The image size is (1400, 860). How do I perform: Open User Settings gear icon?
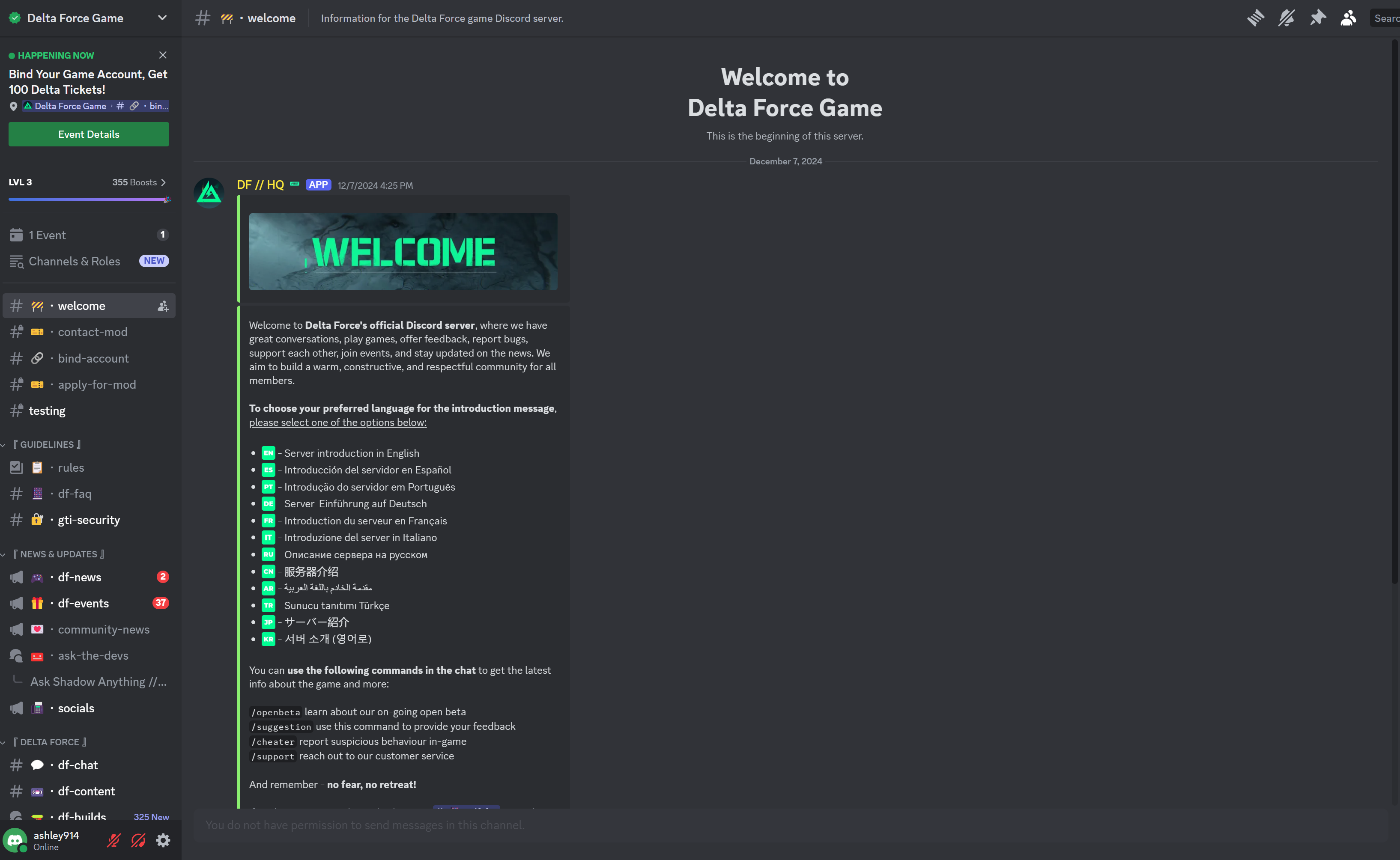tap(163, 840)
